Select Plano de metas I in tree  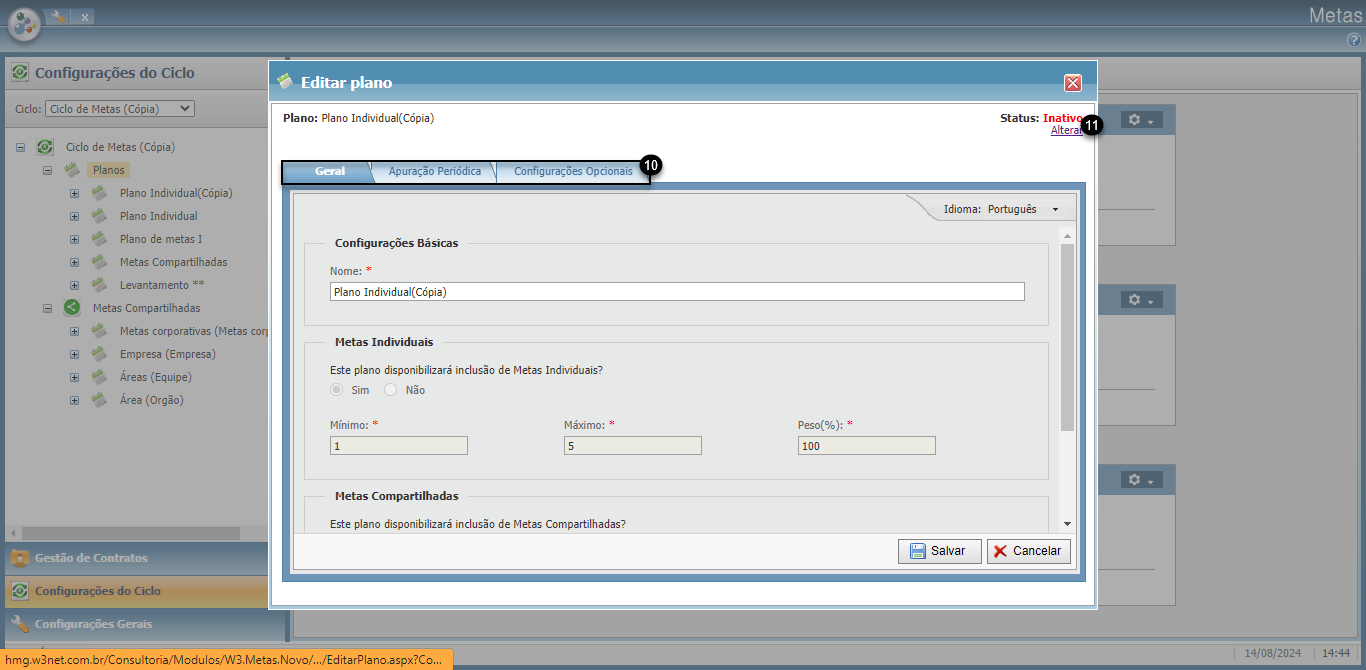pos(160,239)
